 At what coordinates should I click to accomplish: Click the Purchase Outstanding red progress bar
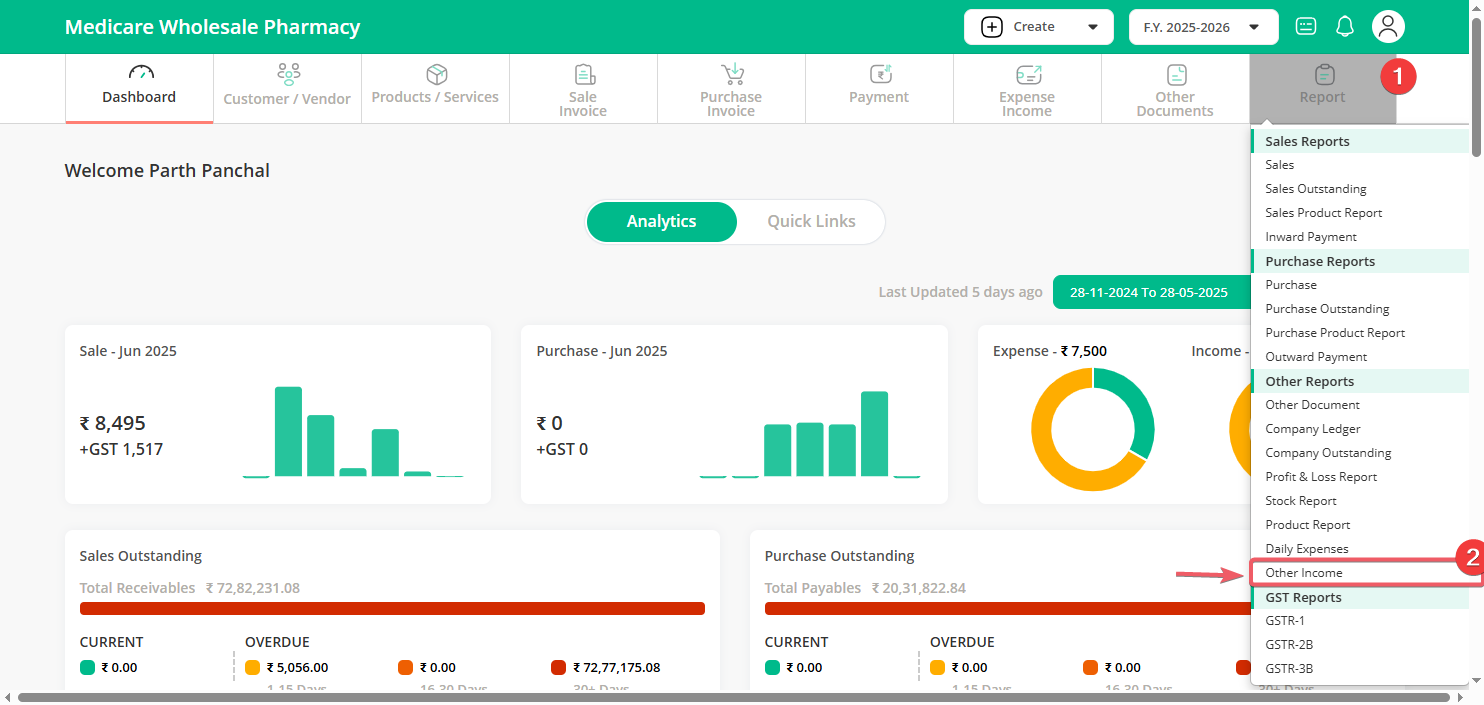(1007, 609)
